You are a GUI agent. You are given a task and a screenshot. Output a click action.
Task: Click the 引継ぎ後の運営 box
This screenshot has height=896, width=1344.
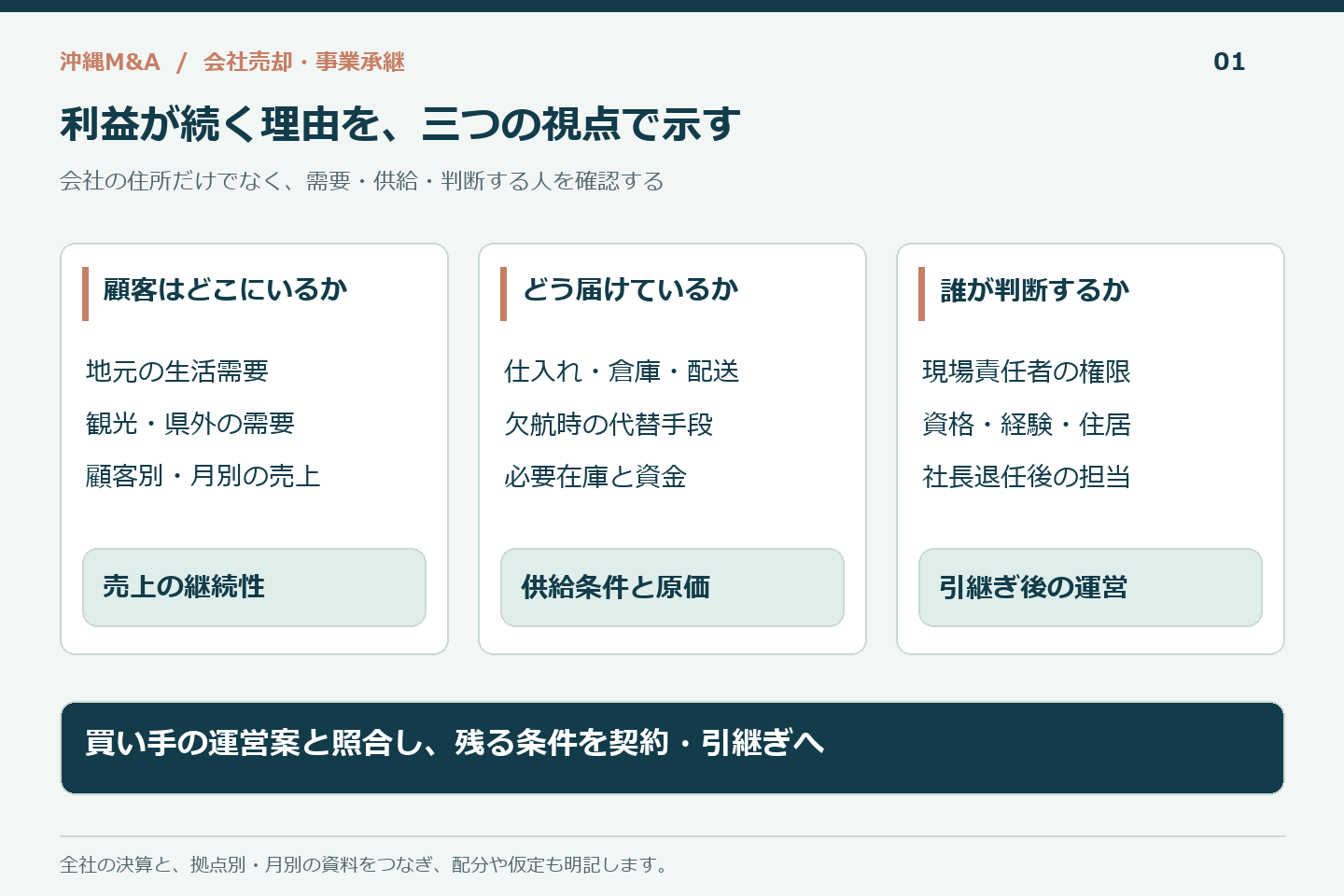tap(1090, 587)
